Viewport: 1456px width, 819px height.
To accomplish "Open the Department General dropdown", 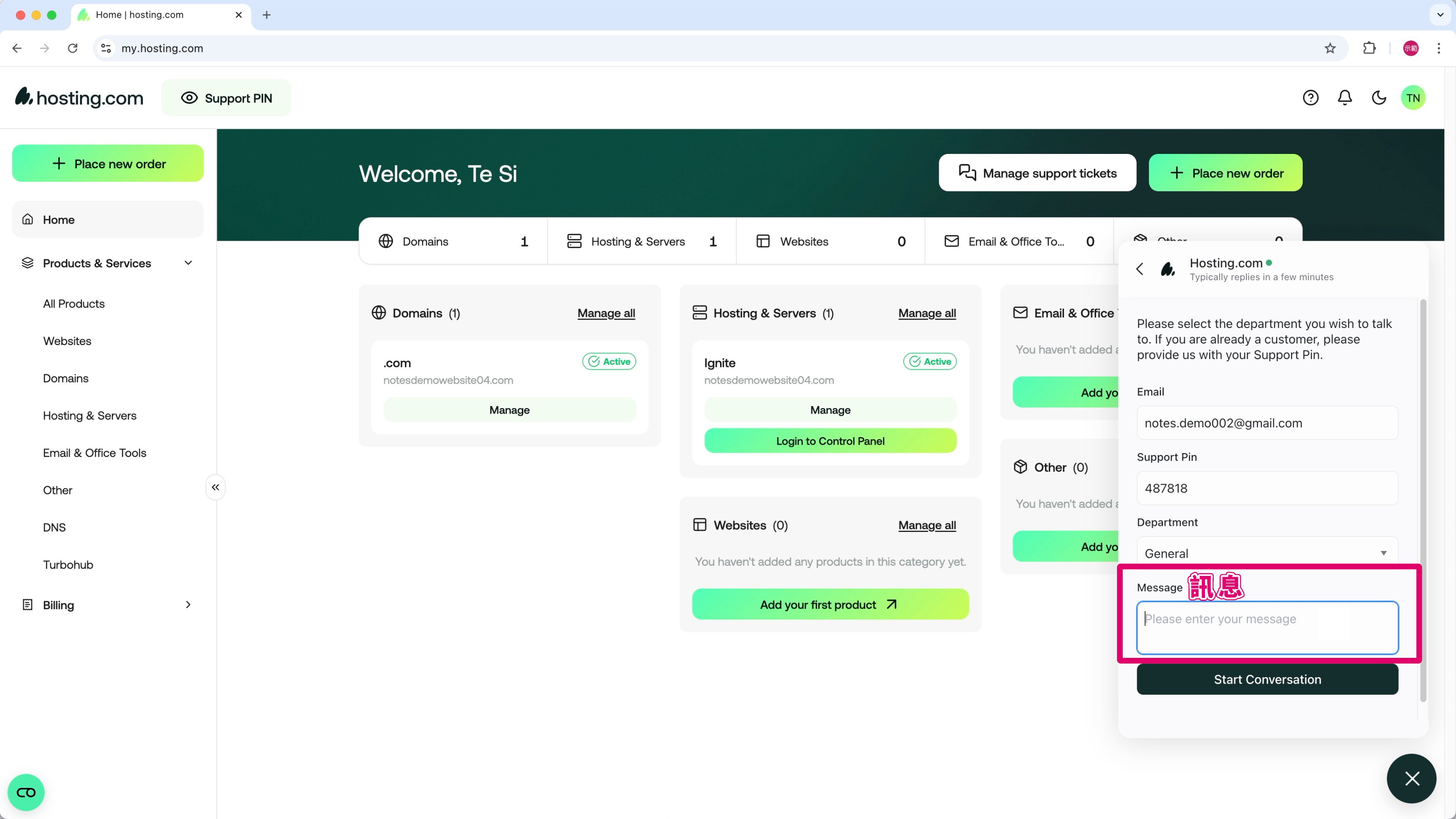I will 1267,553.
